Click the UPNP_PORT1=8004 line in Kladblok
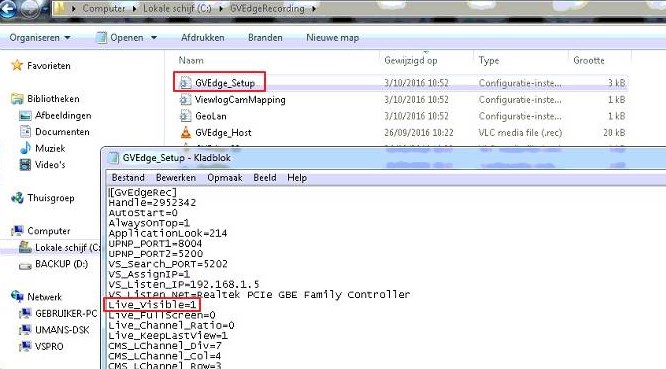The width and height of the screenshot is (666, 369). [x=155, y=244]
